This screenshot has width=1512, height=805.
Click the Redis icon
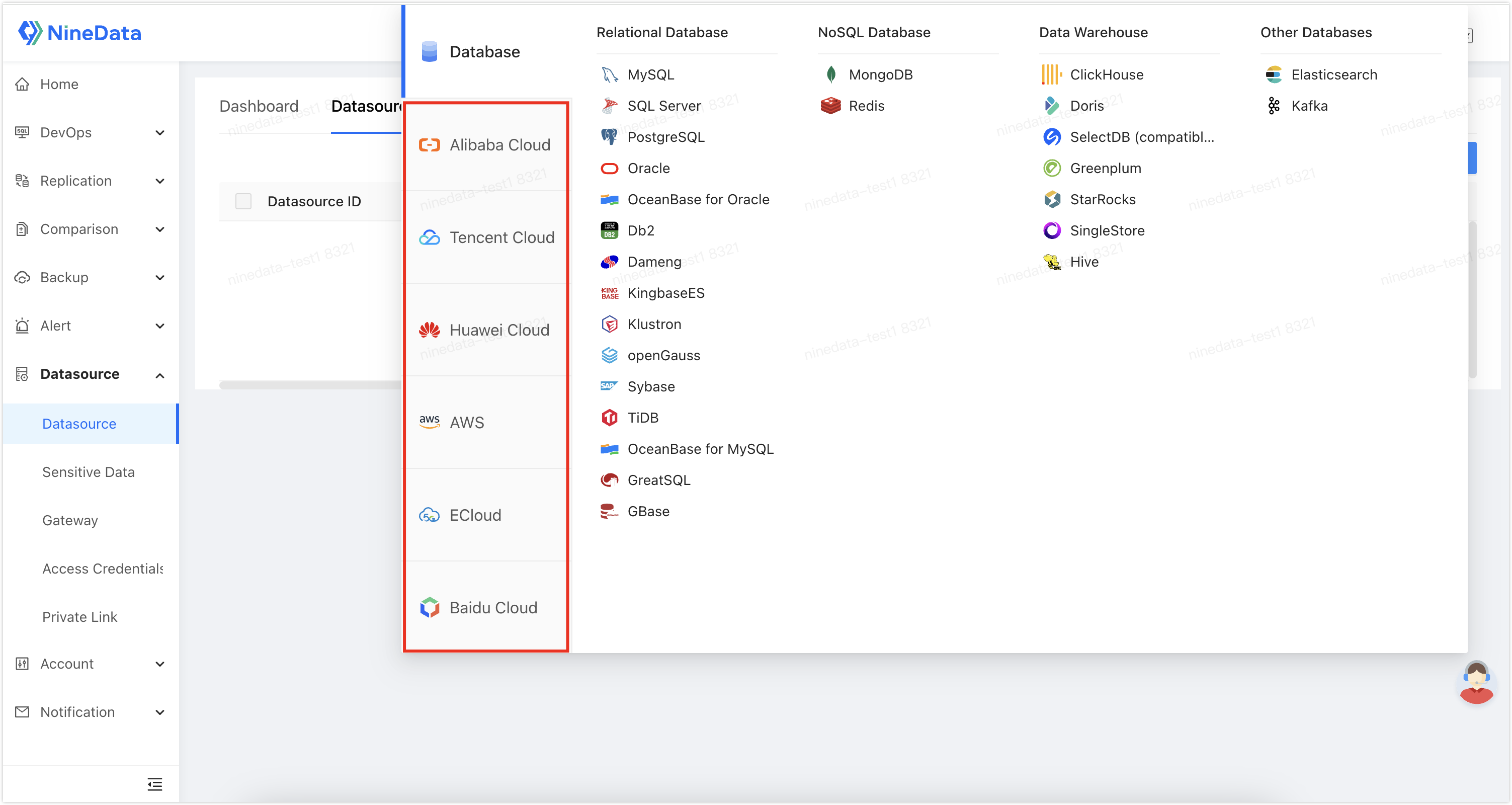coord(830,106)
